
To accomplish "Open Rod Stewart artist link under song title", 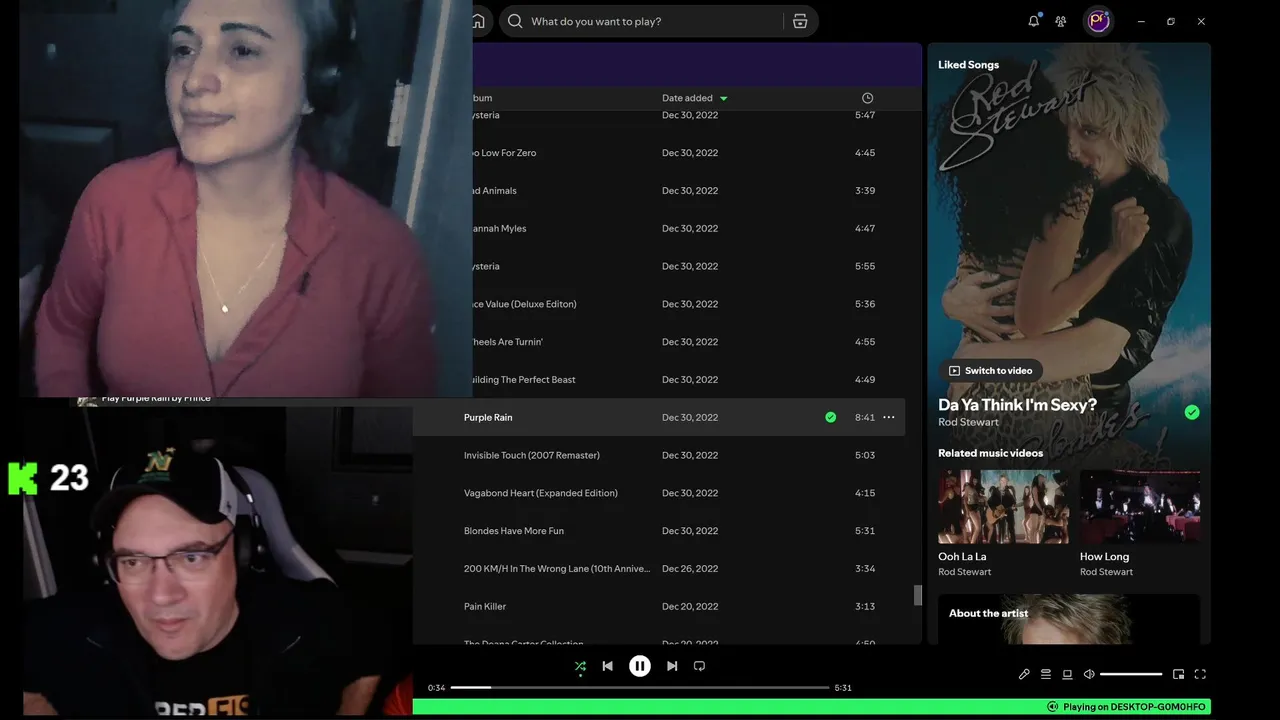I will 968,422.
